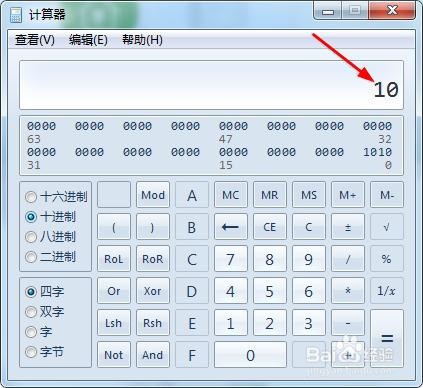Image resolution: width=423 pixels, height=388 pixels.
Task: Click the hex digit F key
Action: click(x=192, y=355)
